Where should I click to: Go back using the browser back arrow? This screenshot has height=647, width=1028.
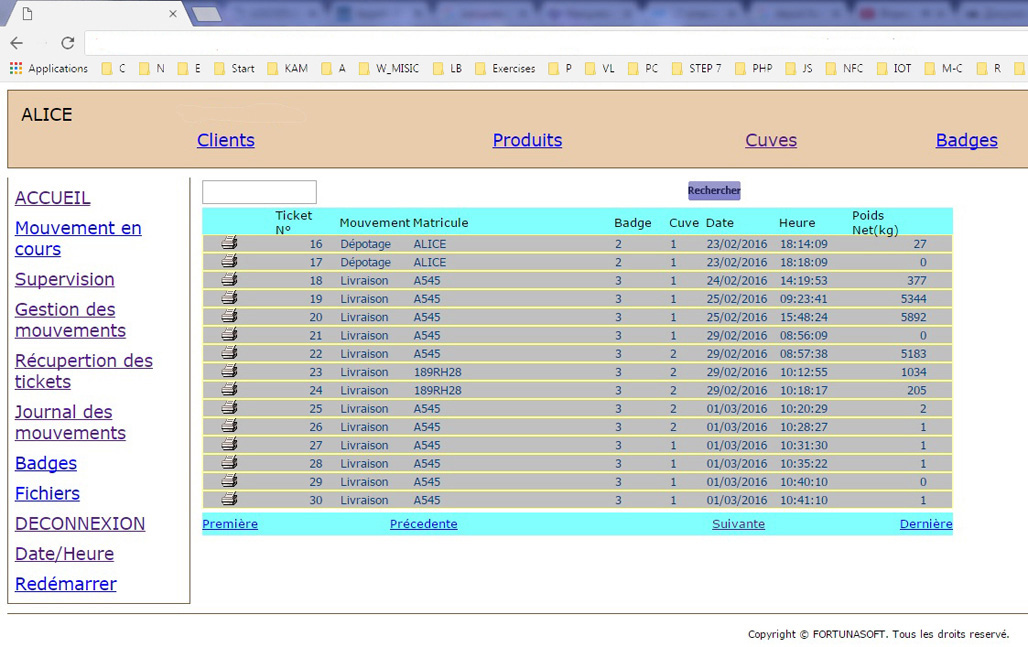[x=17, y=43]
